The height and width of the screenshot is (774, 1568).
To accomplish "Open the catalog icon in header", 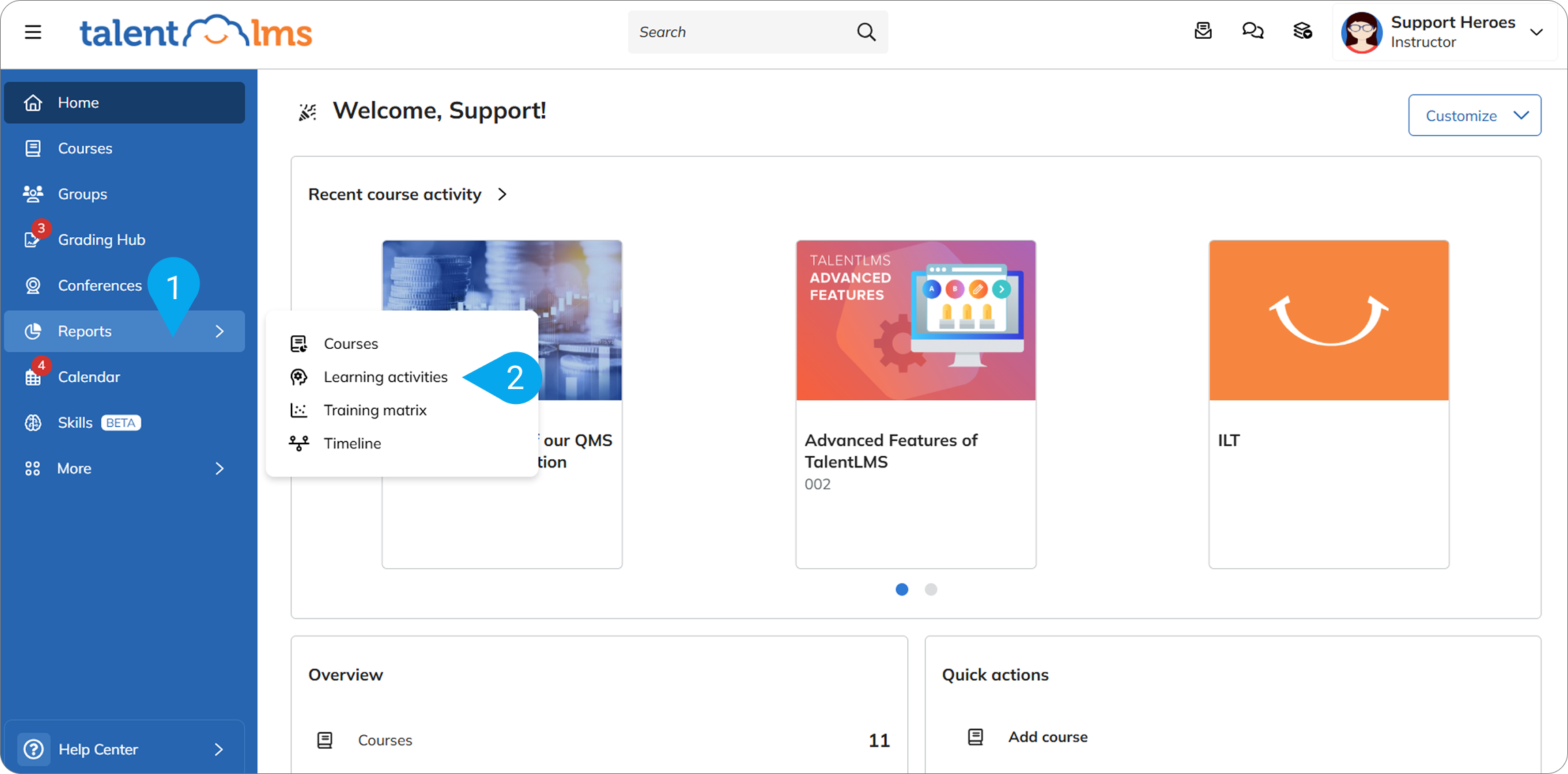I will 1302,31.
